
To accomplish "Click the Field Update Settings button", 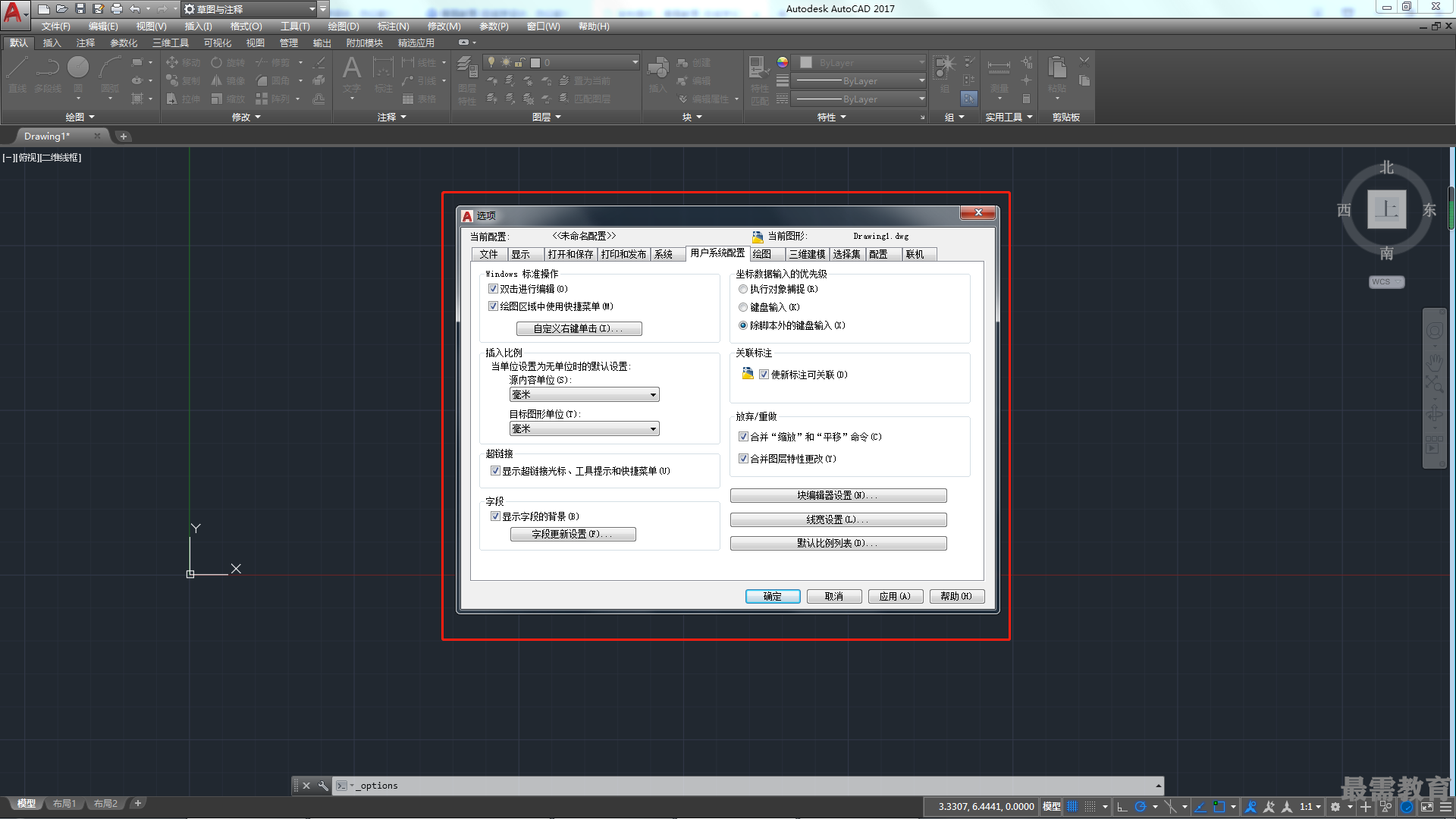I will [573, 534].
